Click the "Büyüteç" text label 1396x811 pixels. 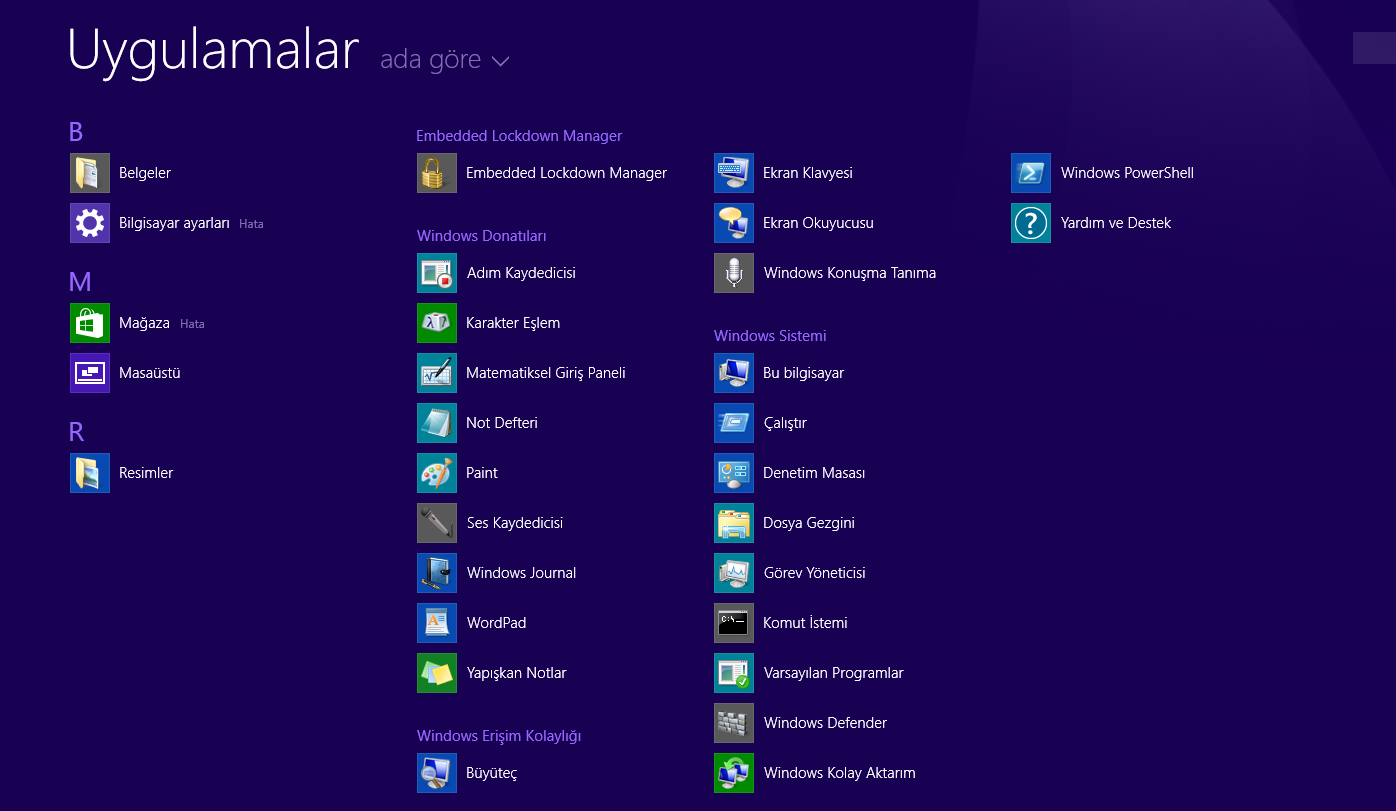pos(491,773)
